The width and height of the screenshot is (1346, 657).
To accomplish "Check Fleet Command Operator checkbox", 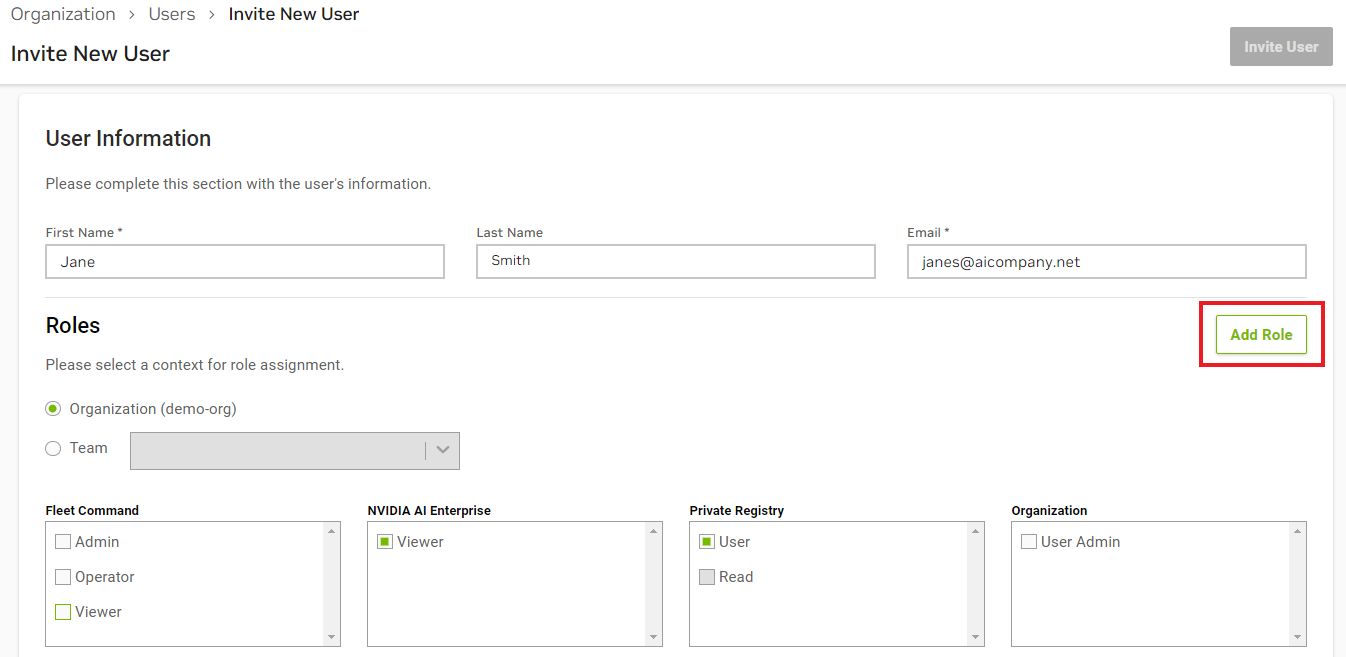I will 63,577.
